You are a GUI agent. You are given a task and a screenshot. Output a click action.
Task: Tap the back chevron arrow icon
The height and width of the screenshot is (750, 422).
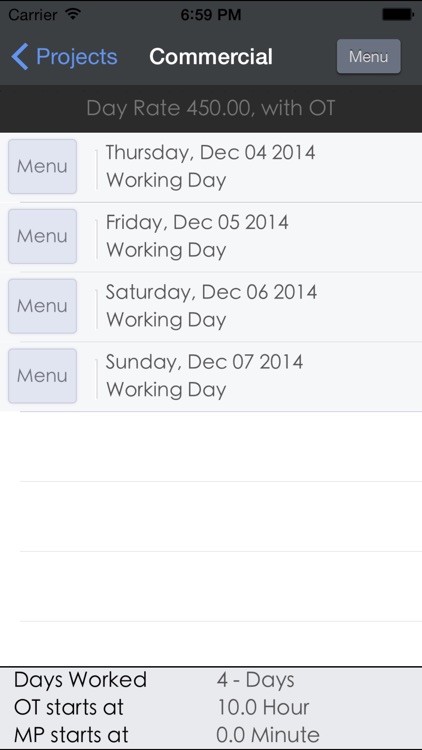(x=20, y=56)
